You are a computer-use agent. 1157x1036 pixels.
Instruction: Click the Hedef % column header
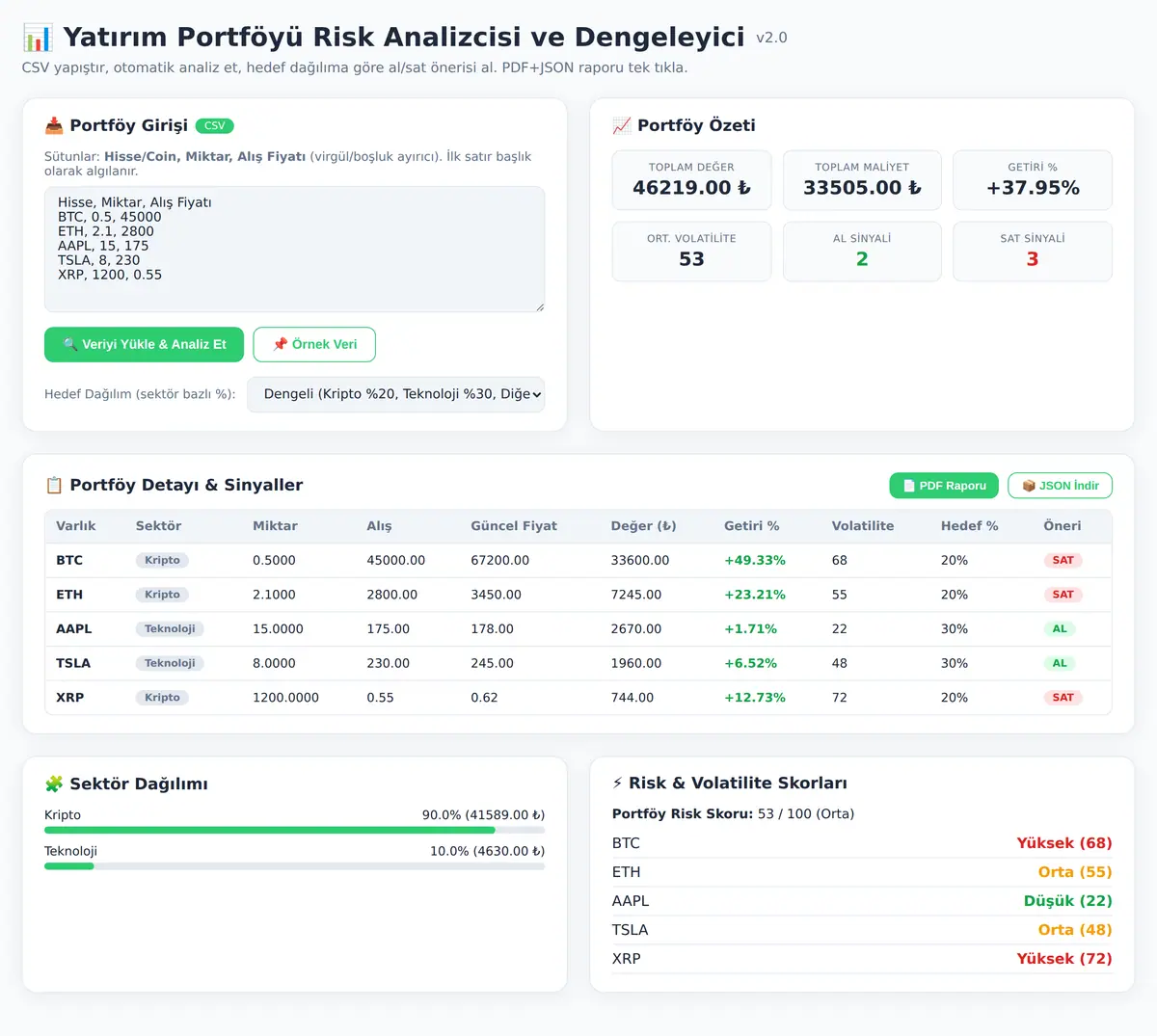coord(969,526)
